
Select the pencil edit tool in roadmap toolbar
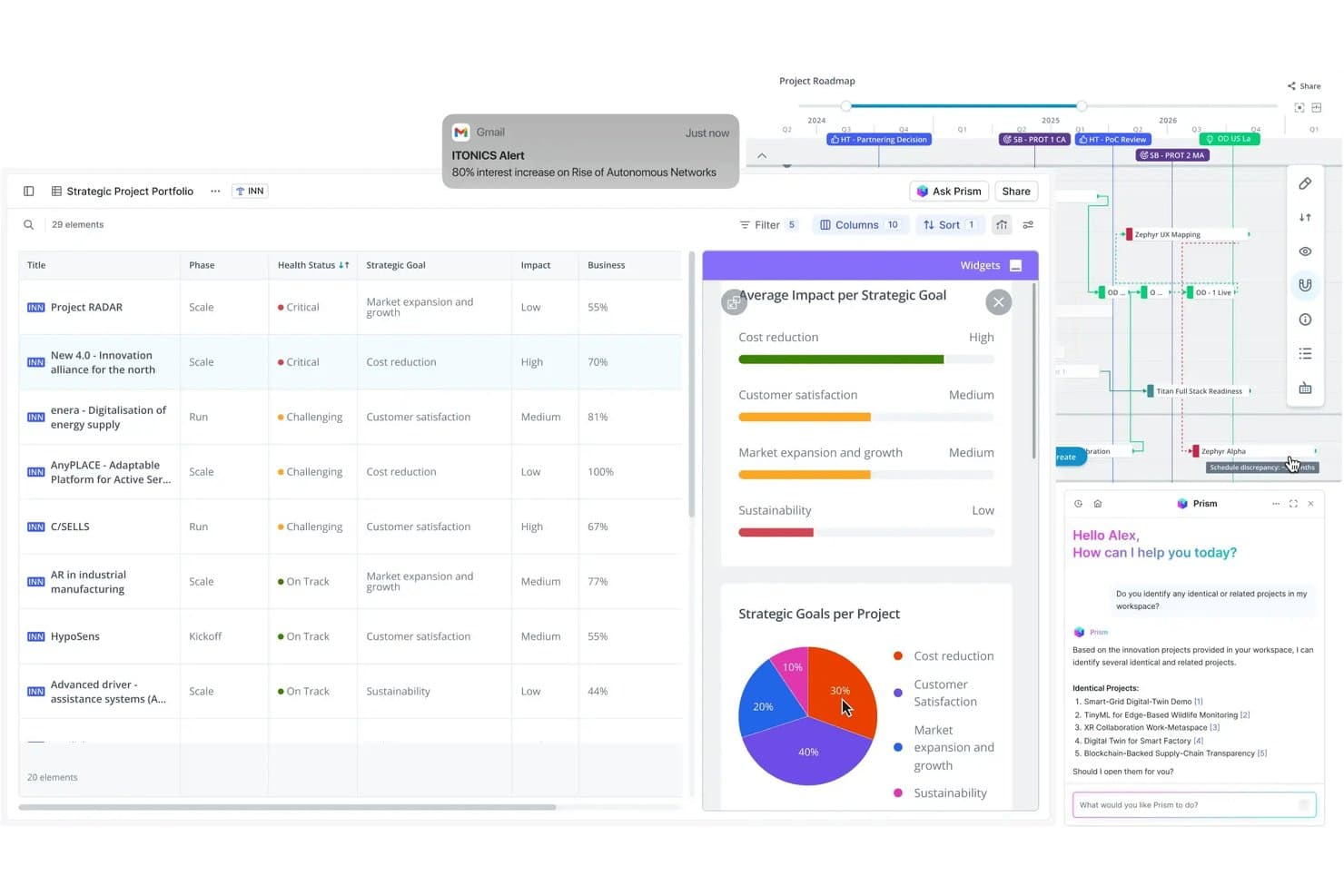pos(1305,183)
